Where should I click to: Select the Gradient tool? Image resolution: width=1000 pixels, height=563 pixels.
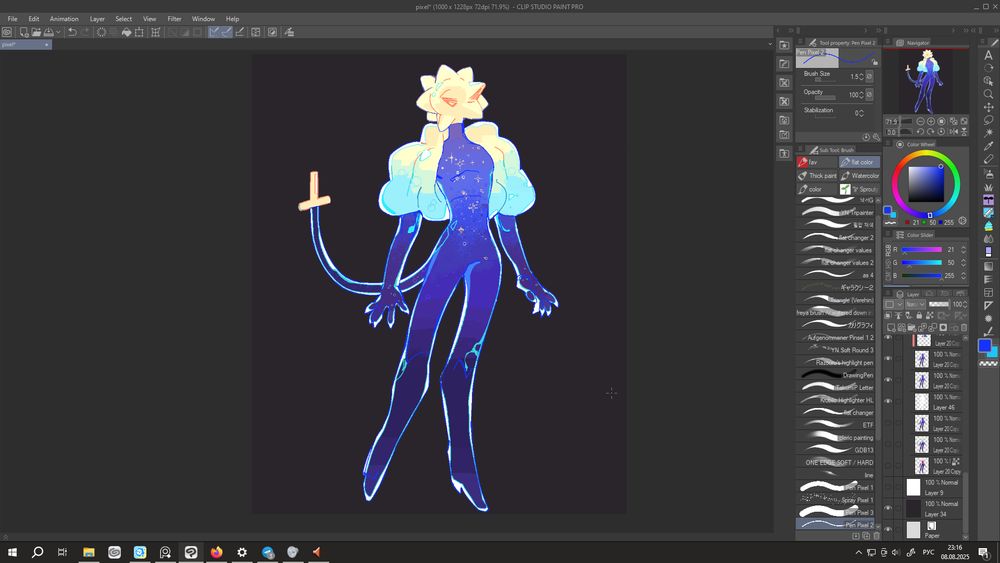click(x=989, y=266)
